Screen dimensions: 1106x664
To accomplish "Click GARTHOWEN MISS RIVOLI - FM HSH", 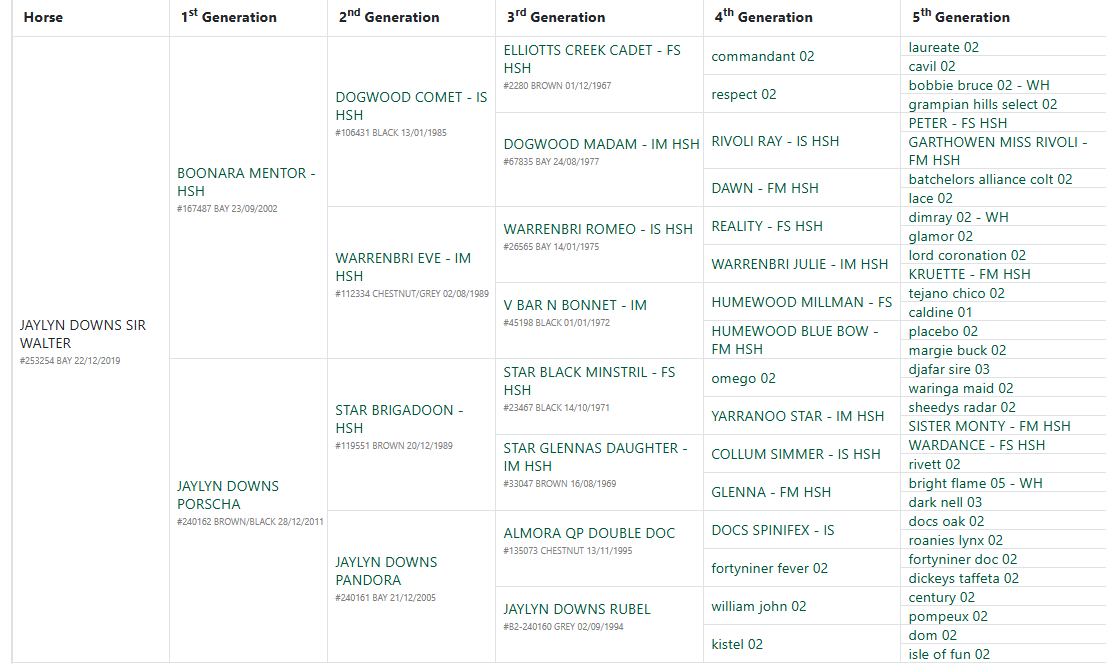I will (997, 151).
